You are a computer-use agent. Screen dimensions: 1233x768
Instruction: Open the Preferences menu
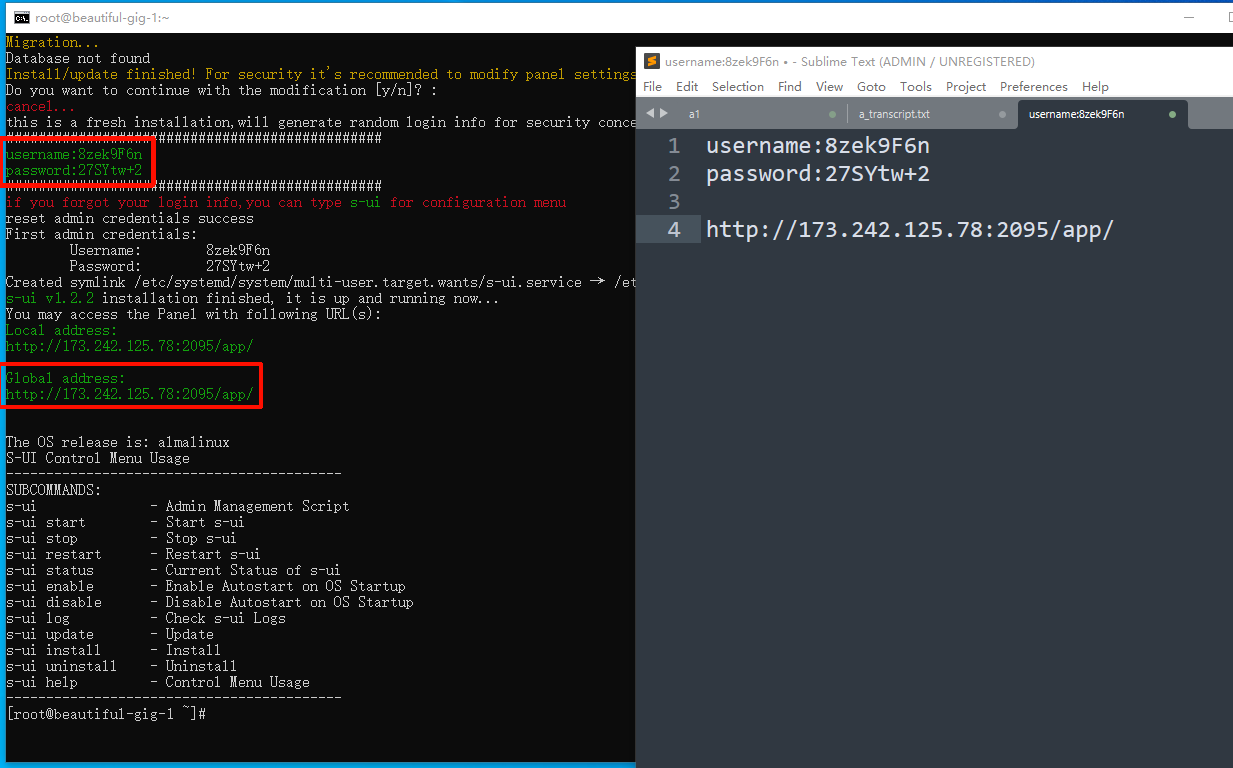[x=1033, y=87]
